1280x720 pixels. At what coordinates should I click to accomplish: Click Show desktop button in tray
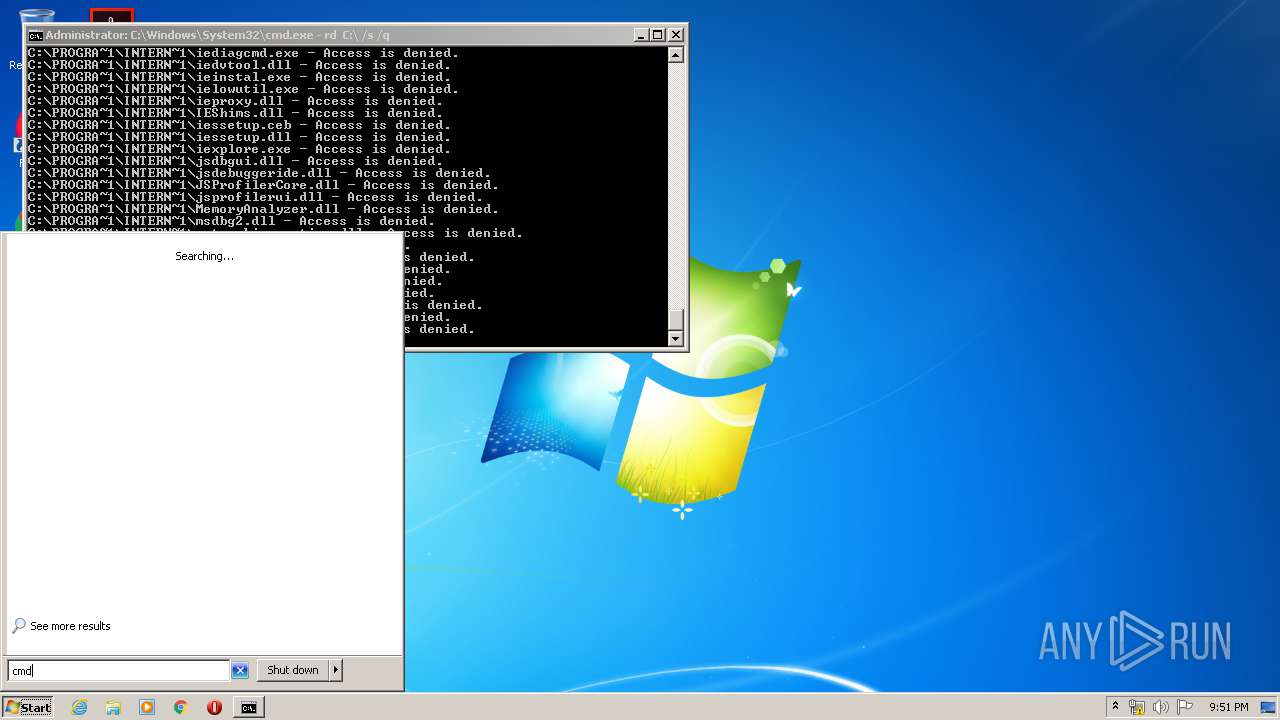tap(1268, 707)
